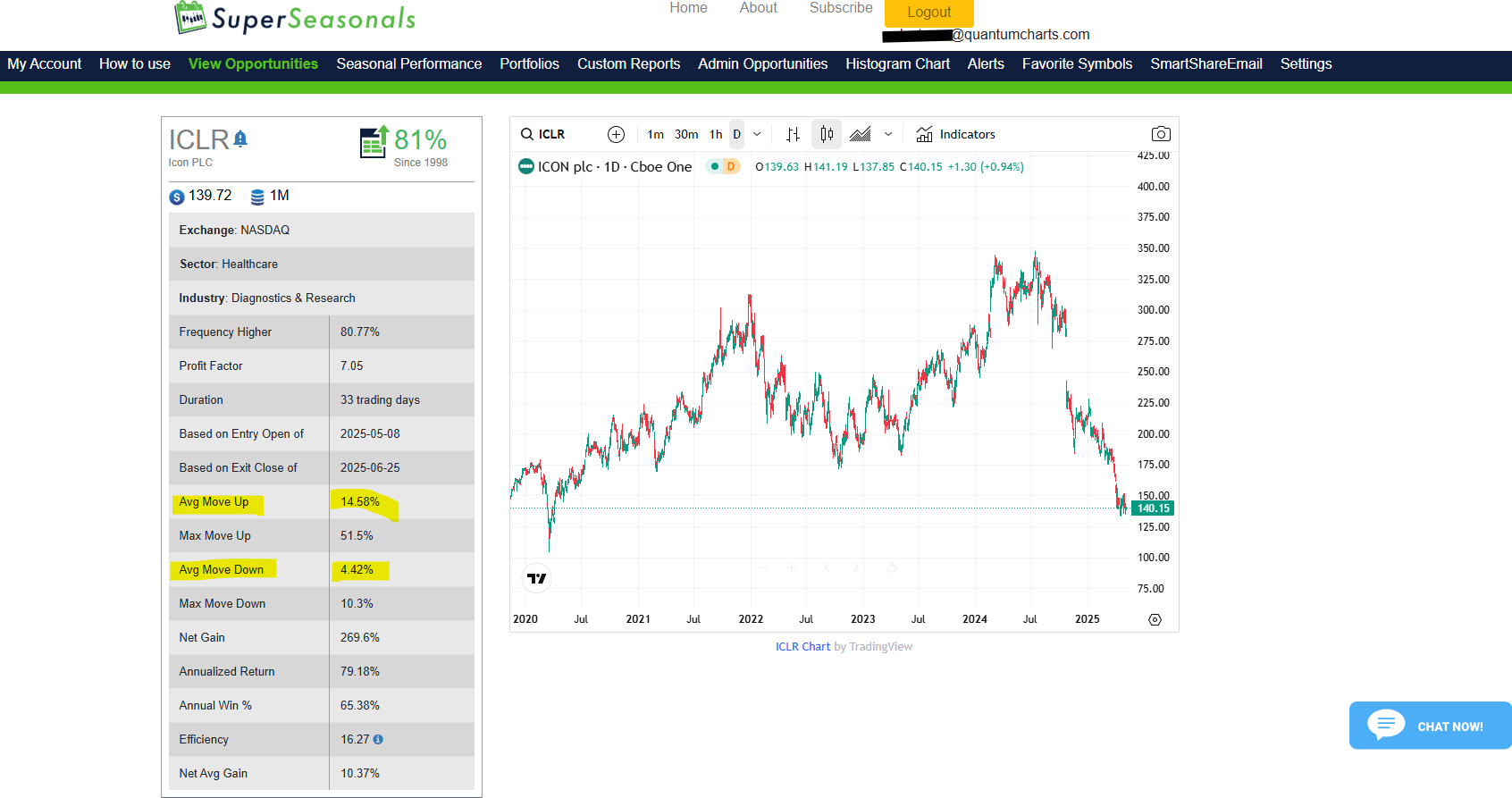The height and width of the screenshot is (798, 1512).
Task: Click the ICON plc chart legend title
Action: (x=615, y=166)
